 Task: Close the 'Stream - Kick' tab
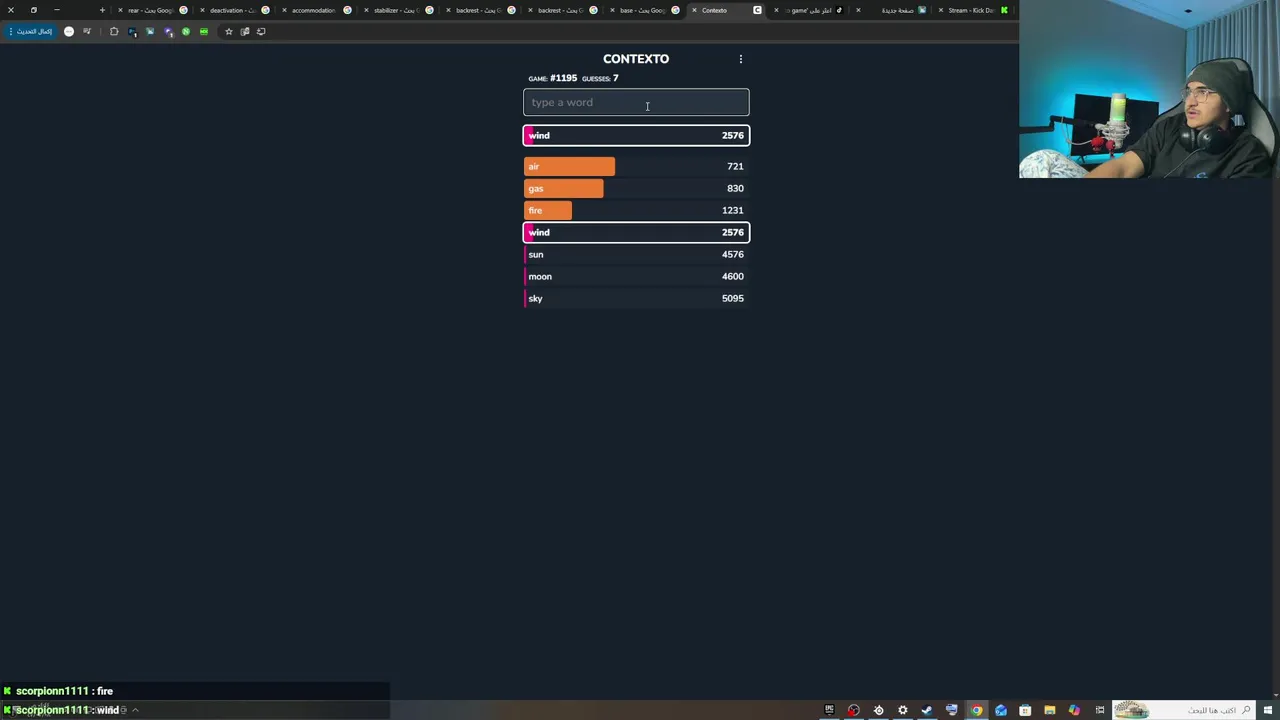pyautogui.click(x=940, y=10)
